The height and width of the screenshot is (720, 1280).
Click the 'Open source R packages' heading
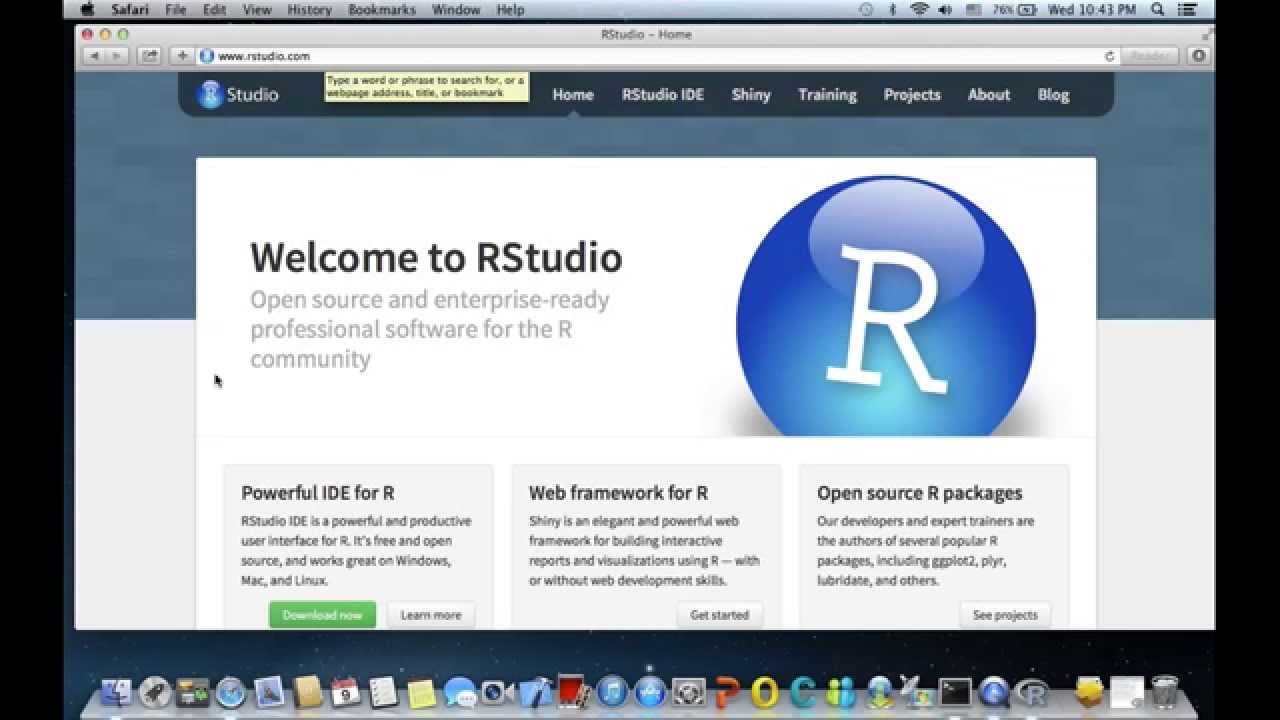point(919,493)
